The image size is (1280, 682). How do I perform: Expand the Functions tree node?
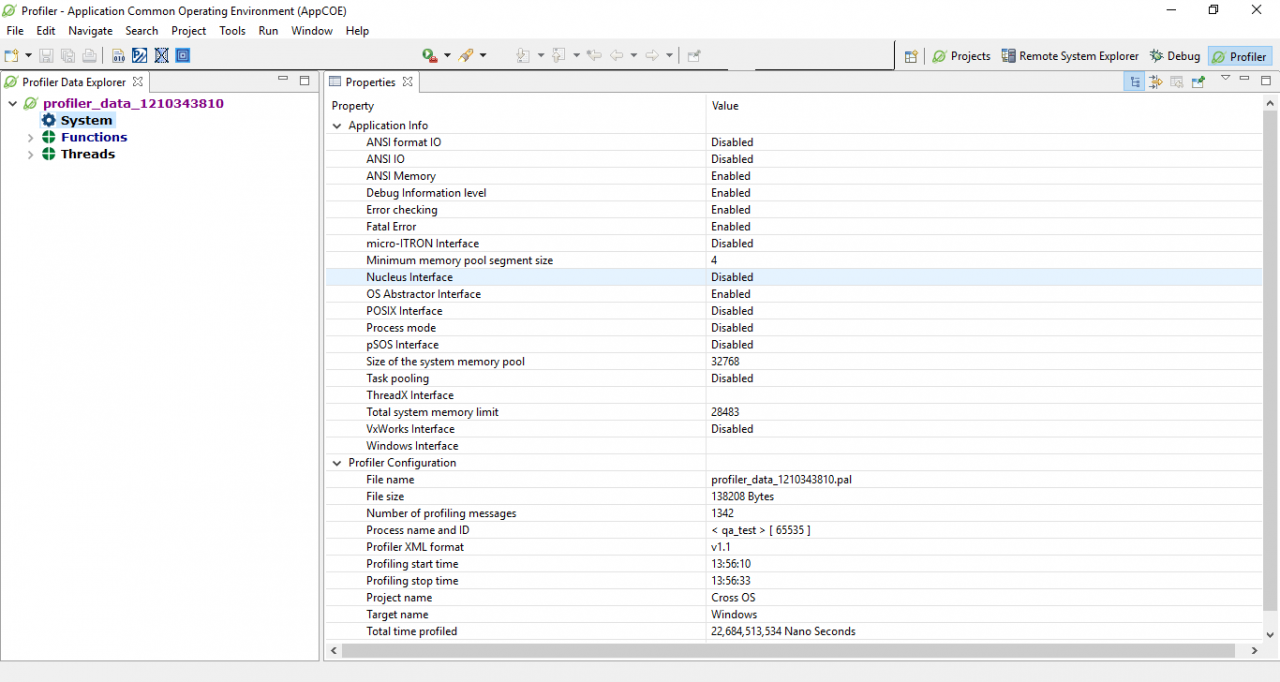[x=30, y=137]
